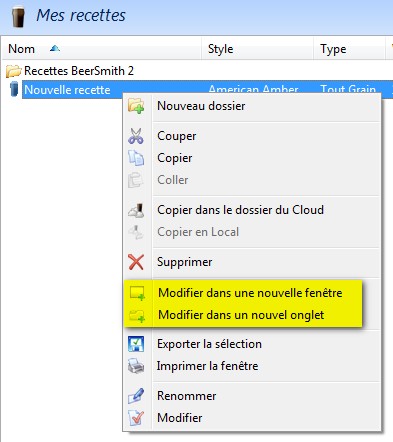Click the printer icon for Imprimer
Viewport: 393px width, 442px height.
(136, 366)
